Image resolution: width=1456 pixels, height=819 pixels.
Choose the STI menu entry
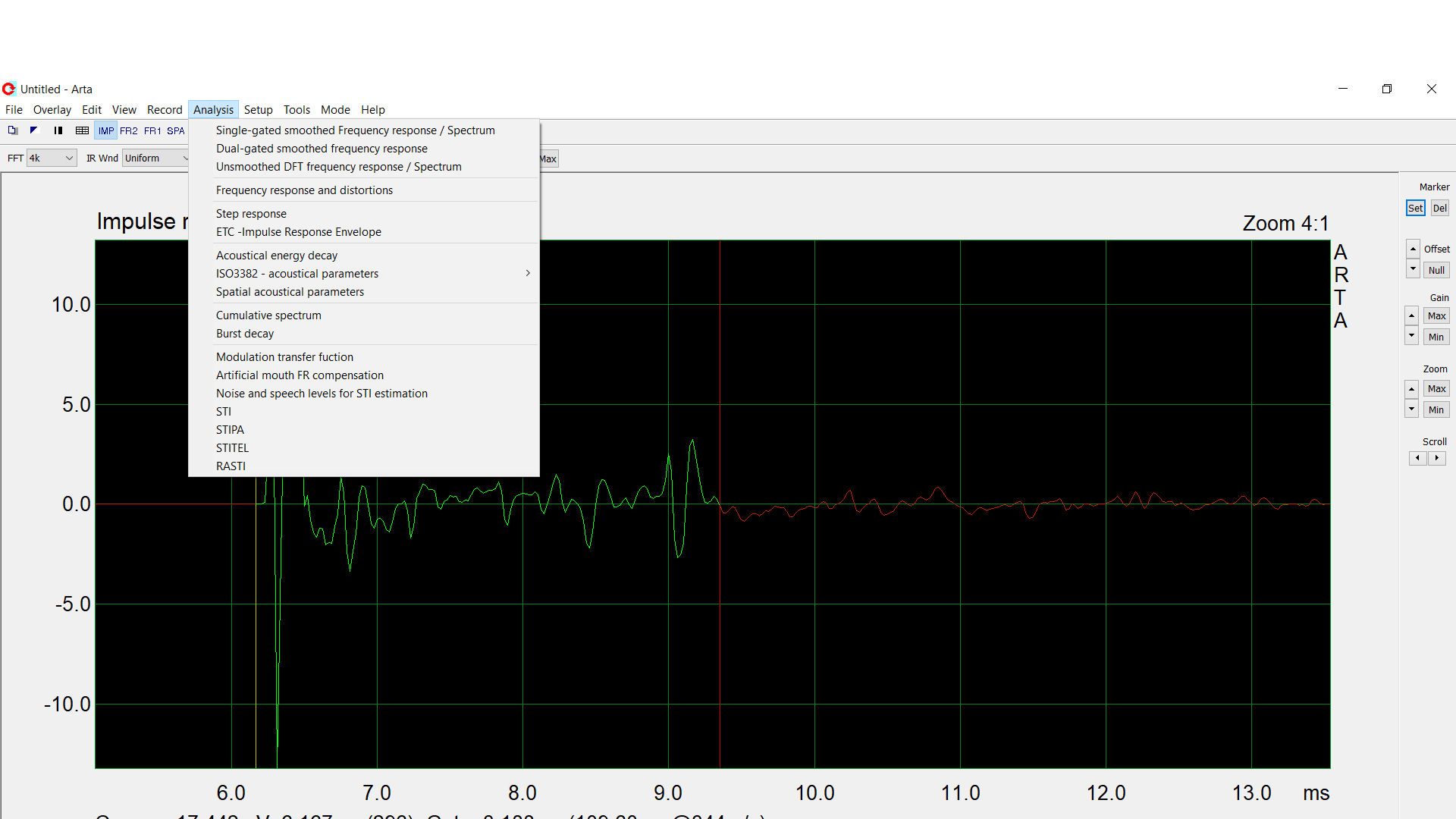pyautogui.click(x=364, y=412)
